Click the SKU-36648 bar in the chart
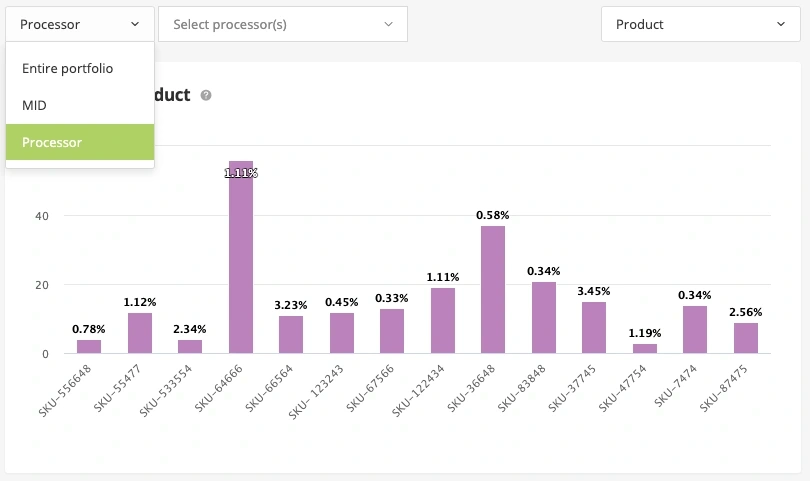 pos(493,290)
